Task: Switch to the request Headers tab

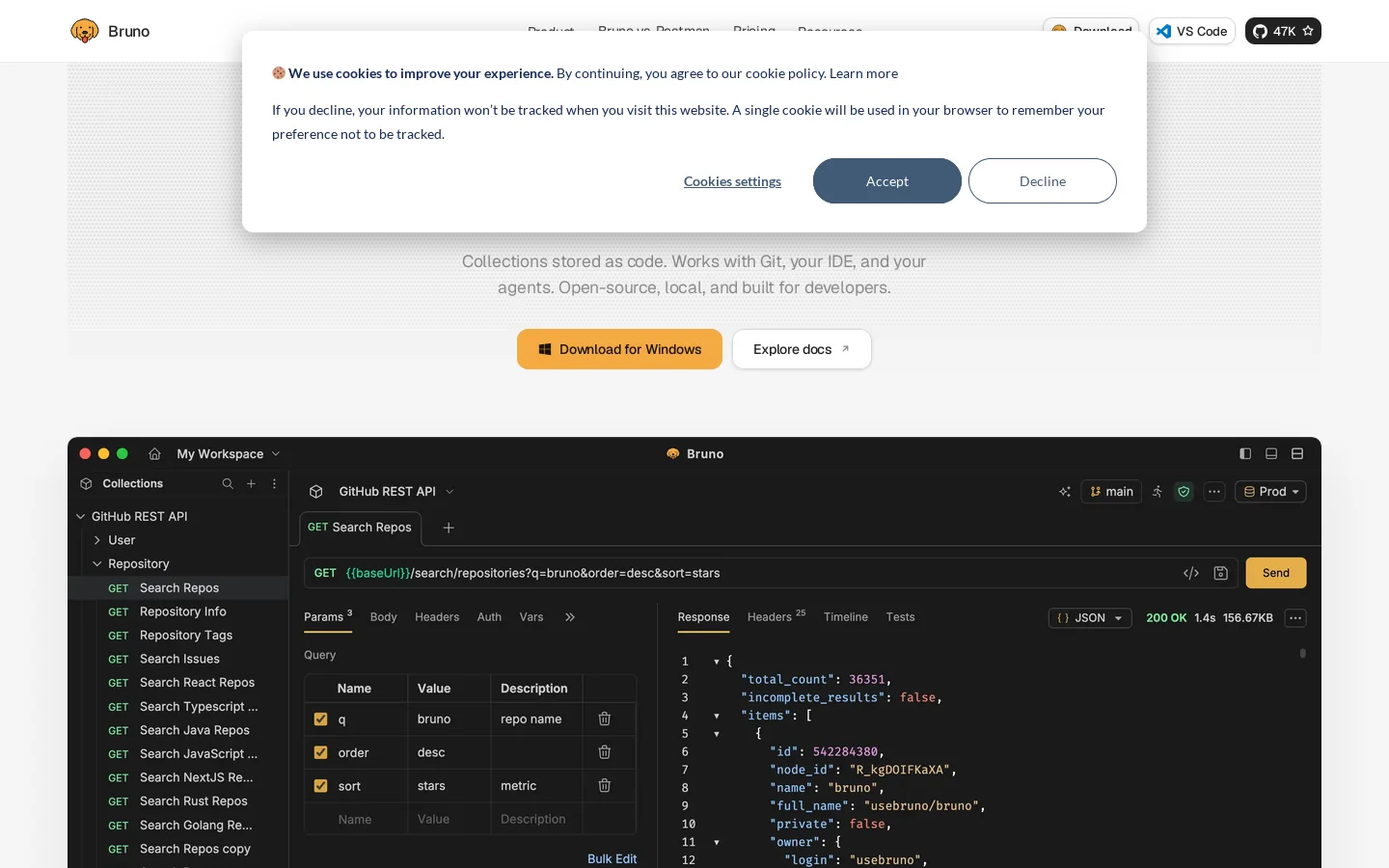Action: coord(437,617)
